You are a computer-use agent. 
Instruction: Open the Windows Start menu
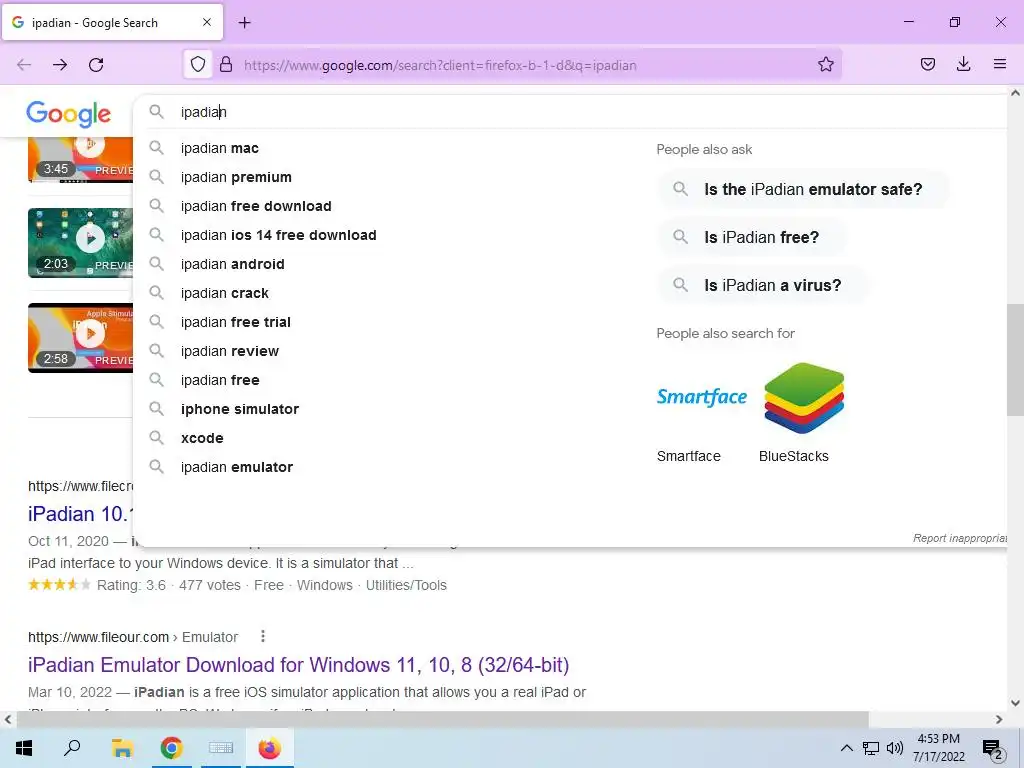[x=24, y=748]
